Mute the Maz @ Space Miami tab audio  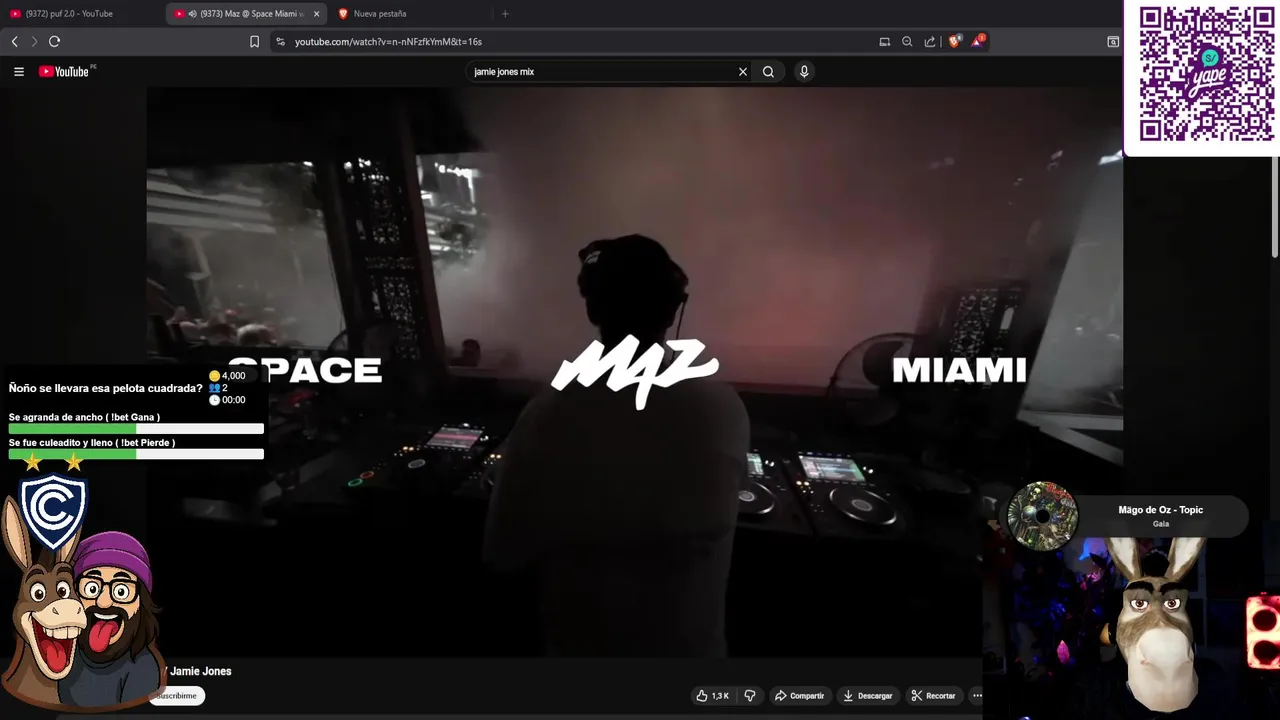click(x=192, y=14)
